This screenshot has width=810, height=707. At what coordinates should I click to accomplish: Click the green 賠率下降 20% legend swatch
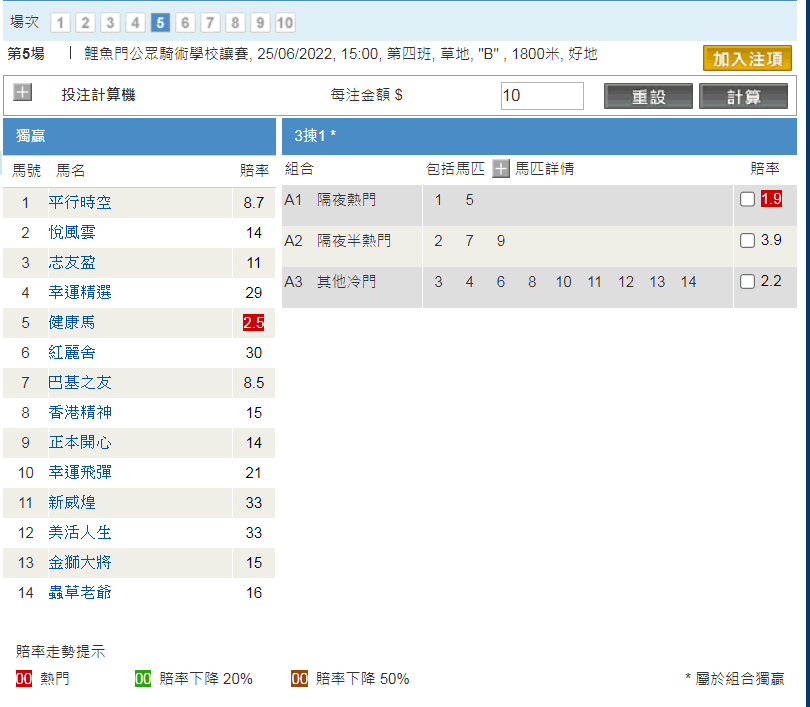point(143,679)
